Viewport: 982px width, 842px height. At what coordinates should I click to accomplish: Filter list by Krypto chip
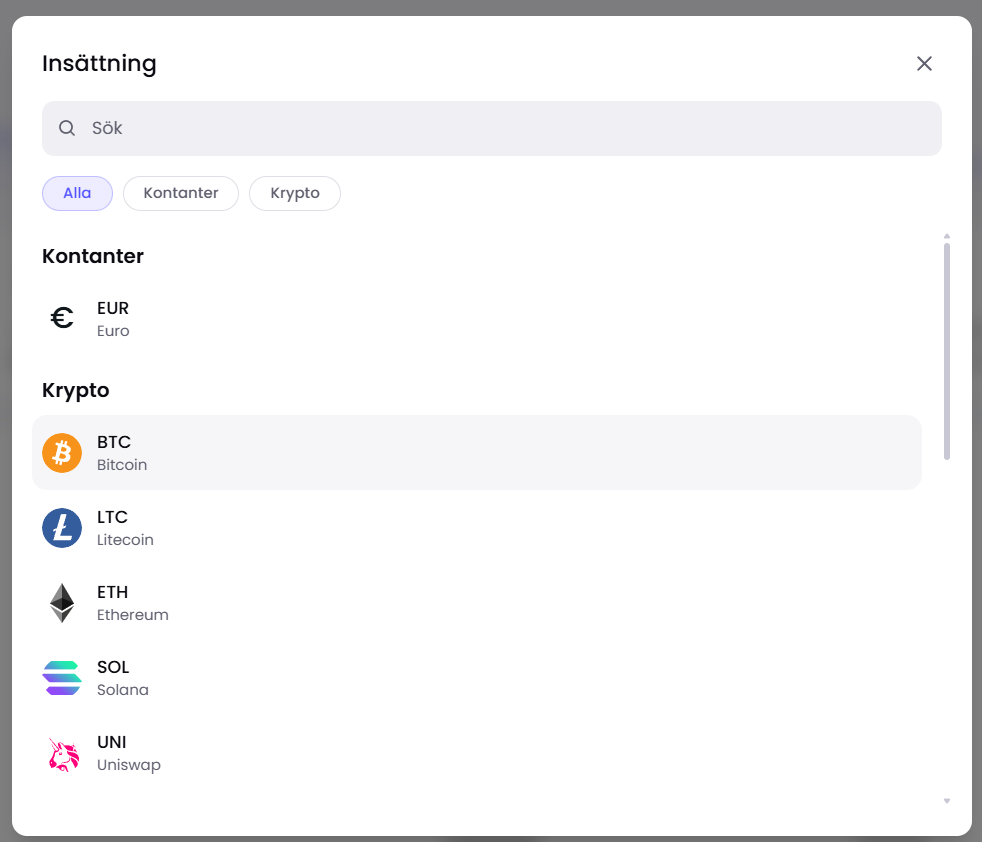(x=295, y=193)
